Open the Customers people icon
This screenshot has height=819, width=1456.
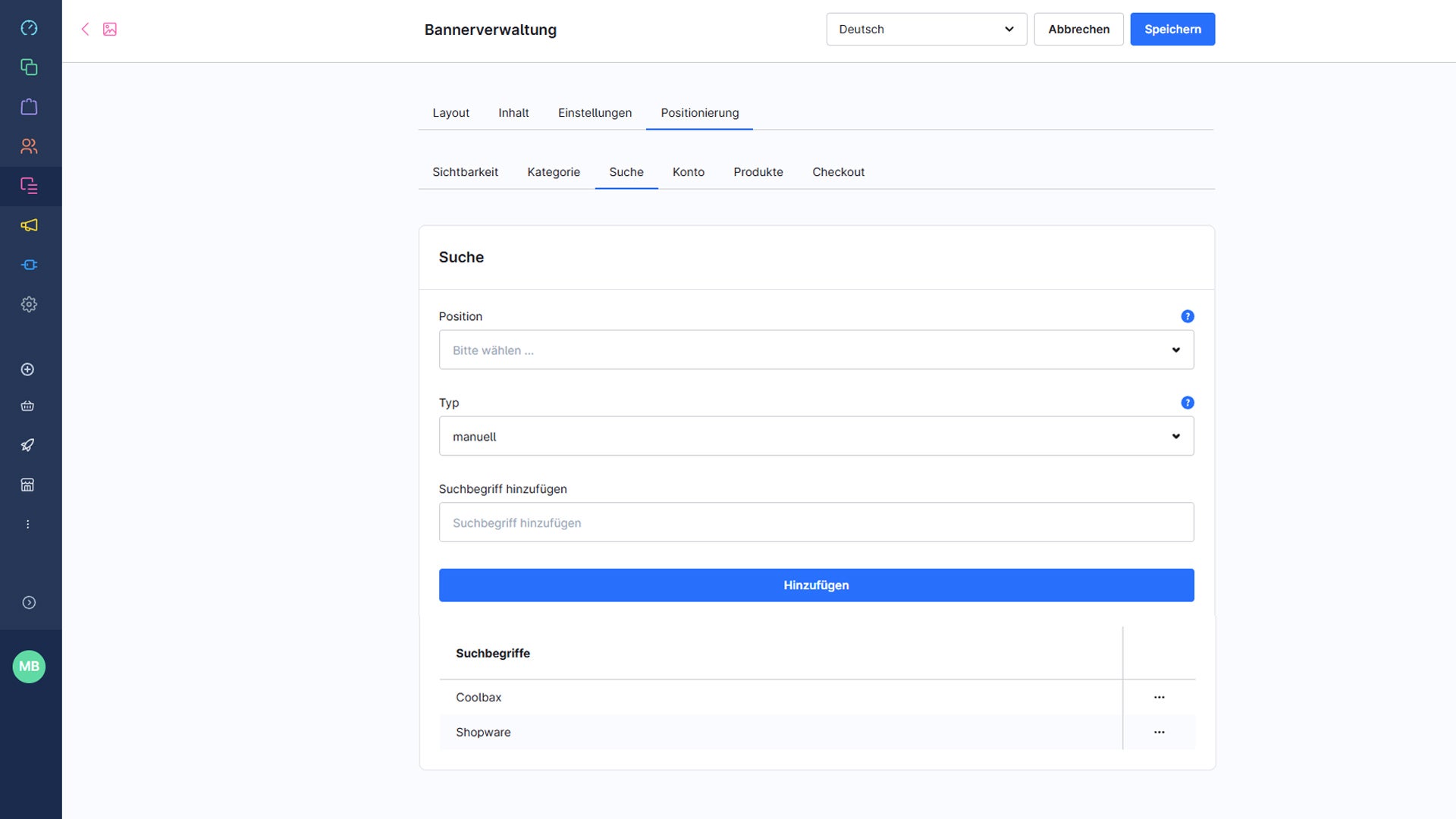coord(29,146)
